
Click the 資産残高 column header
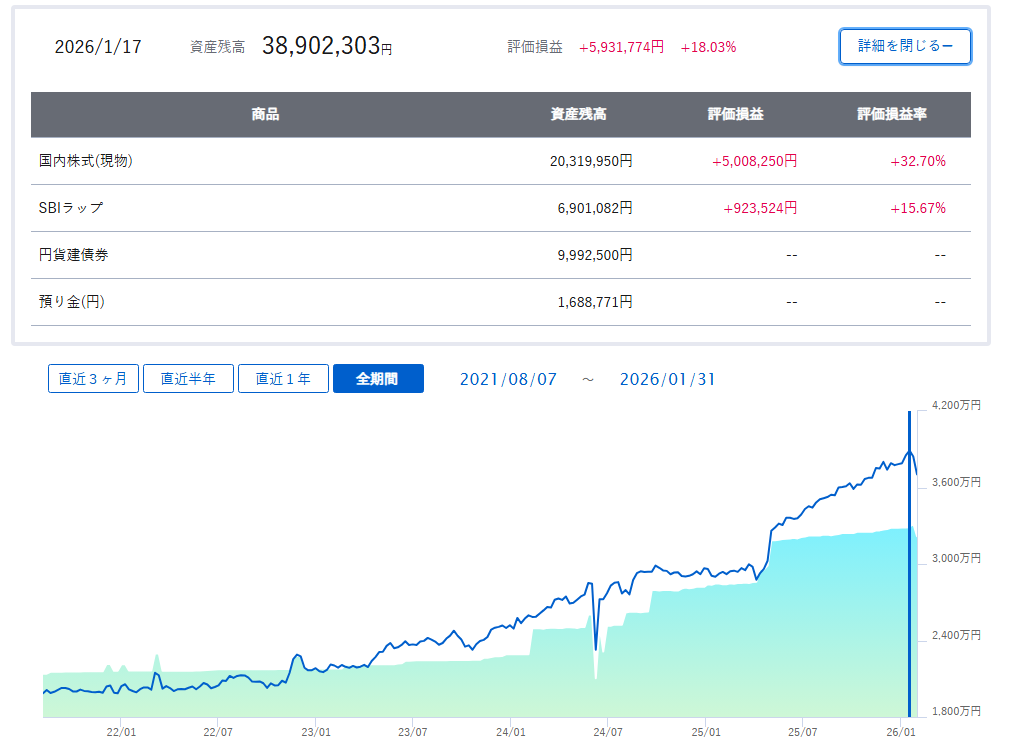pyautogui.click(x=578, y=115)
